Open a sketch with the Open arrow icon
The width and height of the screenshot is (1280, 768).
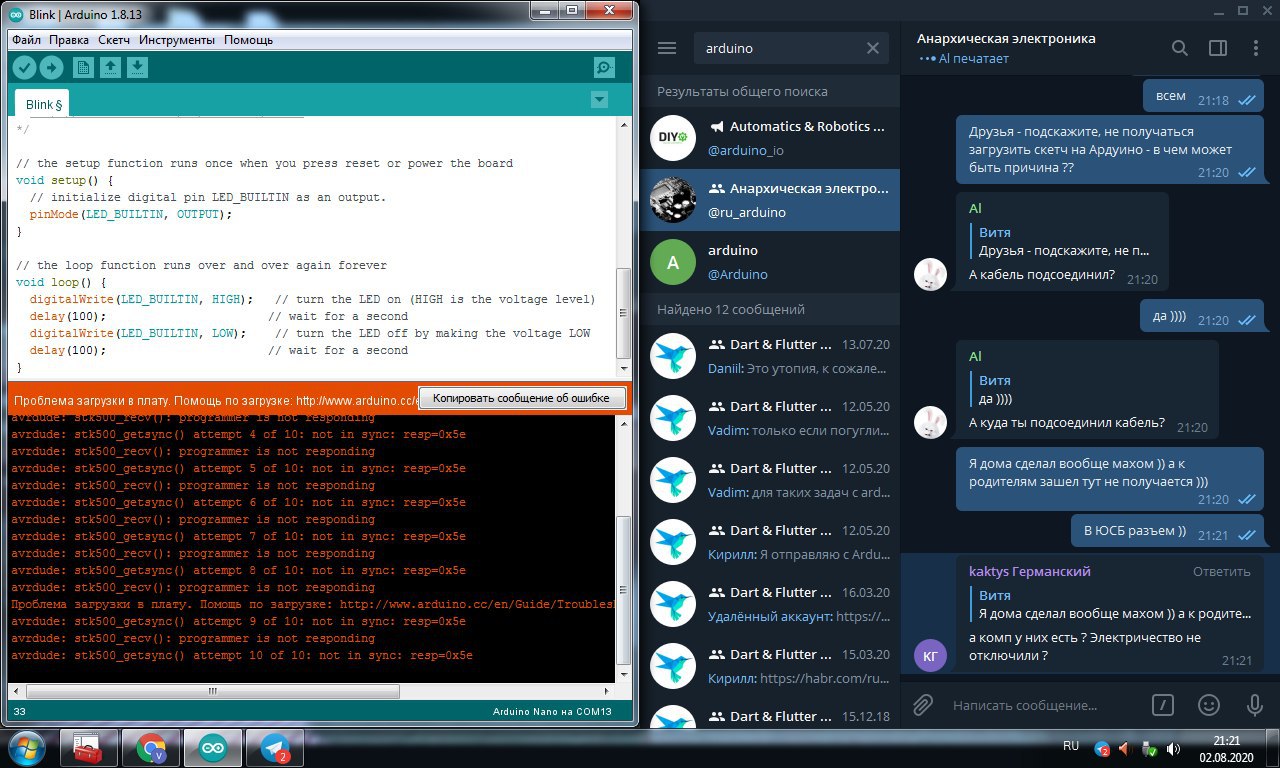[x=111, y=68]
